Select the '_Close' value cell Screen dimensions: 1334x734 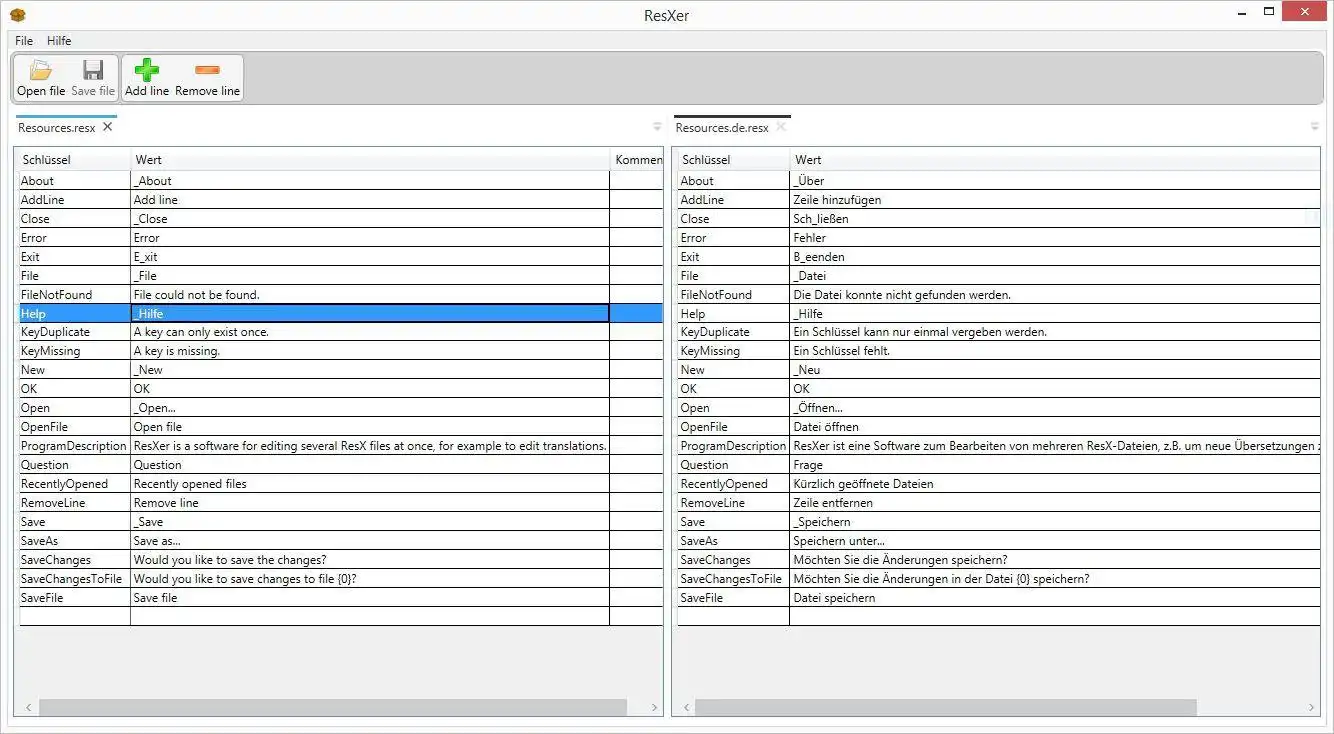point(370,219)
